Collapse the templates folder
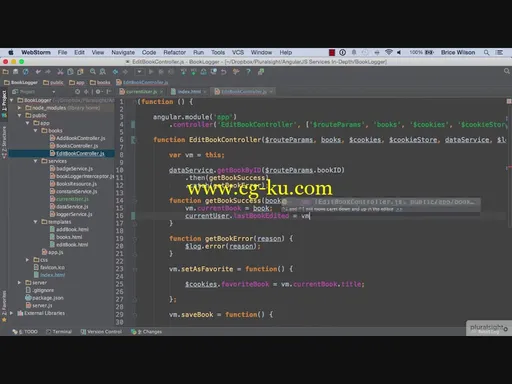Screen dimensions: 512x384 click(36, 222)
